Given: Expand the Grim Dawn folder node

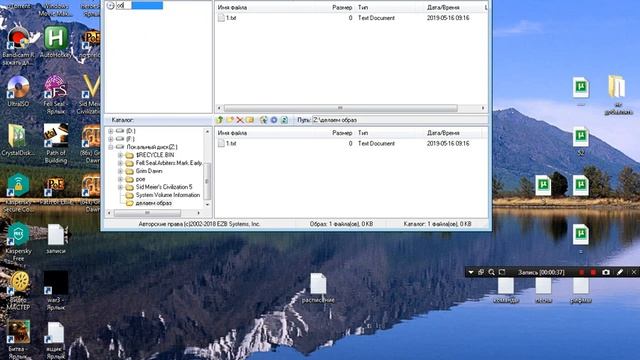Looking at the screenshot, I should pyautogui.click(x=120, y=171).
